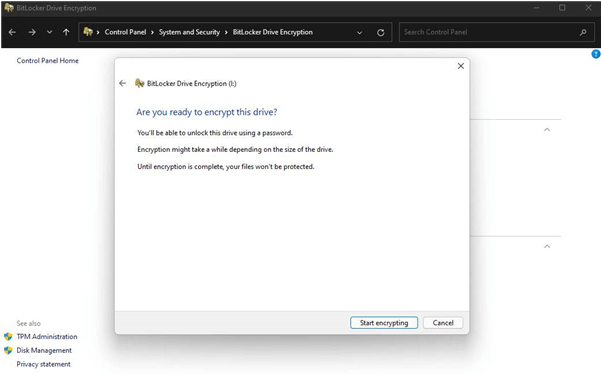Screen dimensions: 602x374
Task: Click the Start encrypting button
Action: pyautogui.click(x=384, y=323)
